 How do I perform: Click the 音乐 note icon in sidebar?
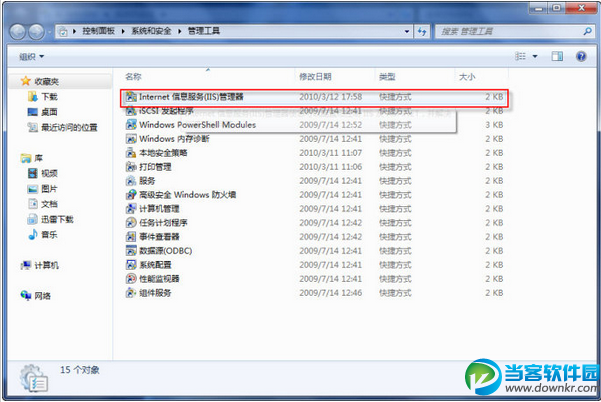pyautogui.click(x=33, y=234)
